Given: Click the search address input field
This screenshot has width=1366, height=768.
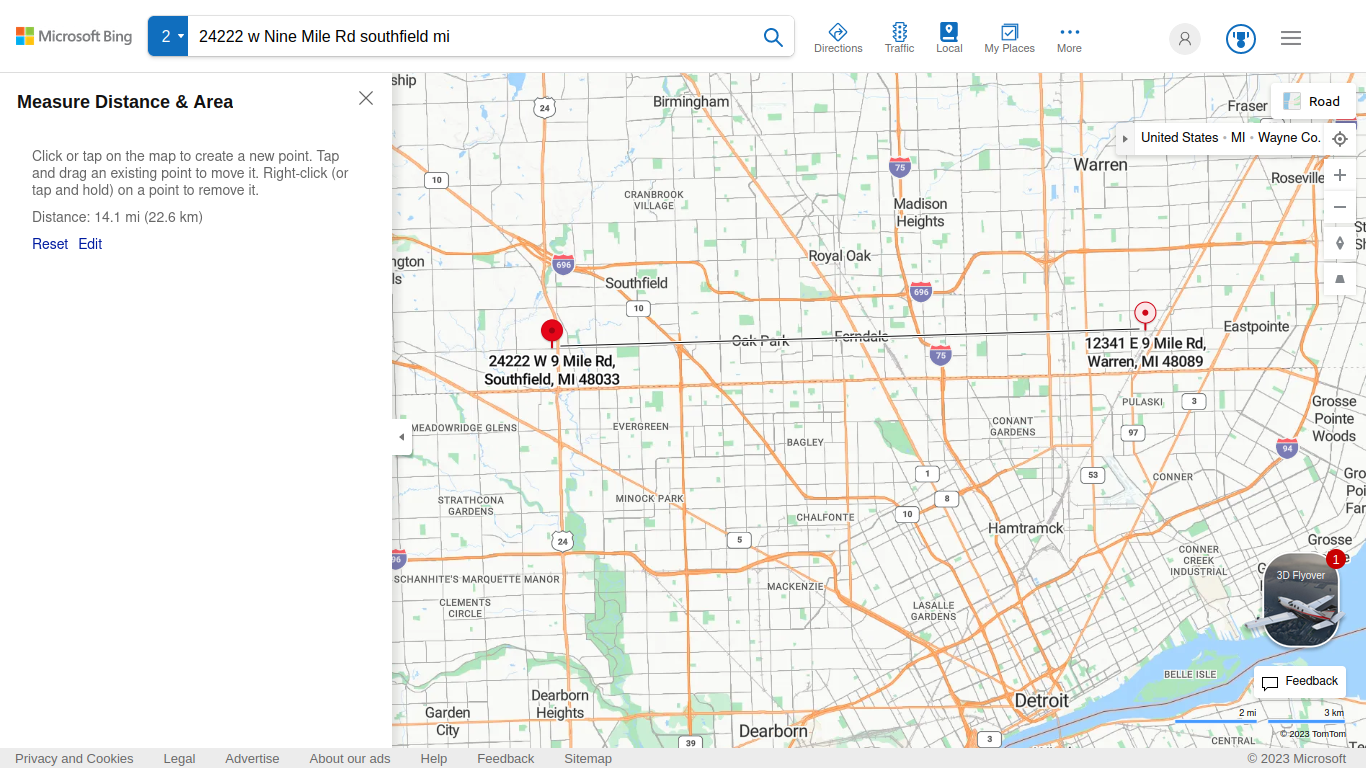Looking at the screenshot, I should click(x=470, y=36).
